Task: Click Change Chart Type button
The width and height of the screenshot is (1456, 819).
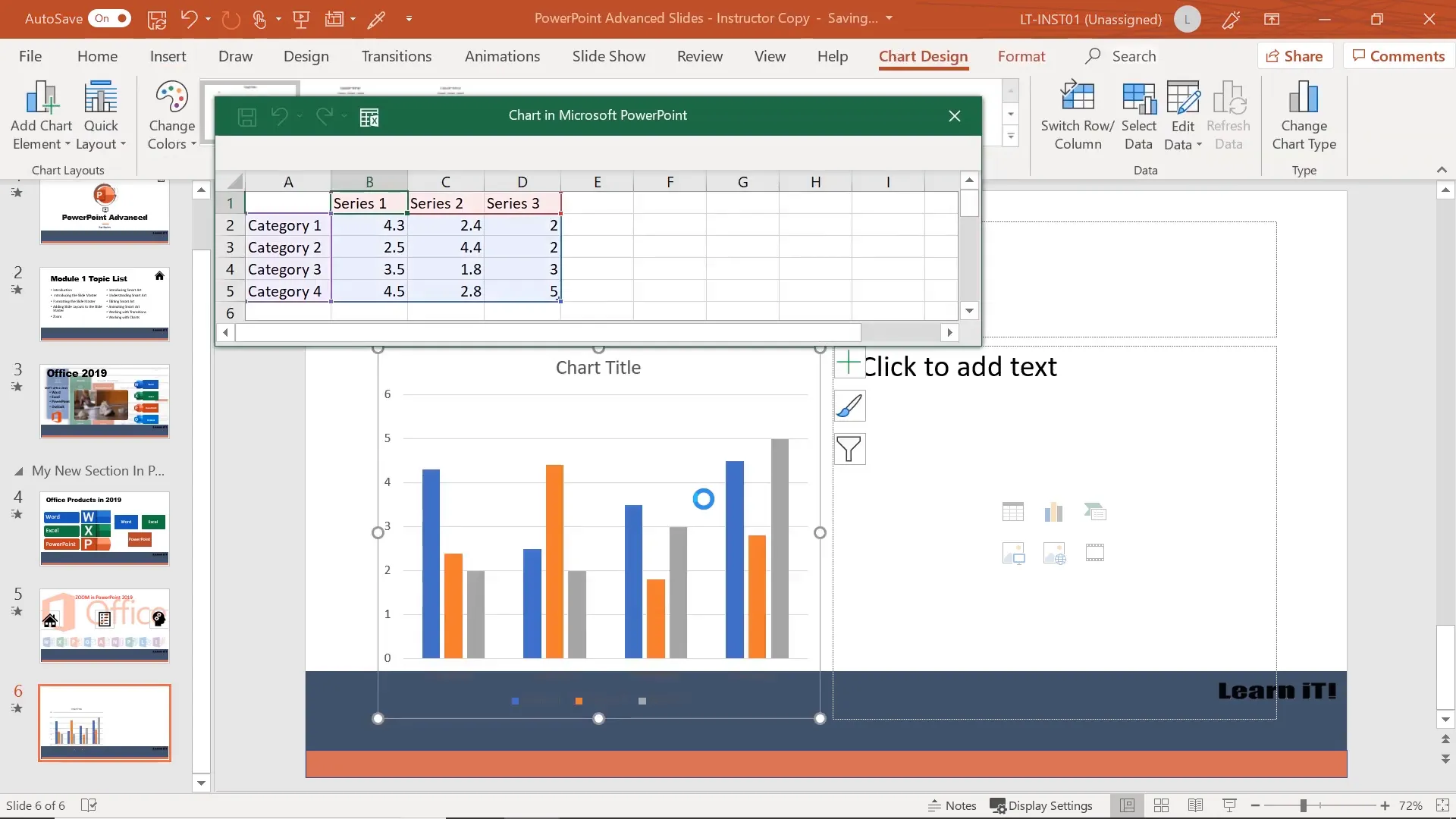Action: [x=1304, y=116]
